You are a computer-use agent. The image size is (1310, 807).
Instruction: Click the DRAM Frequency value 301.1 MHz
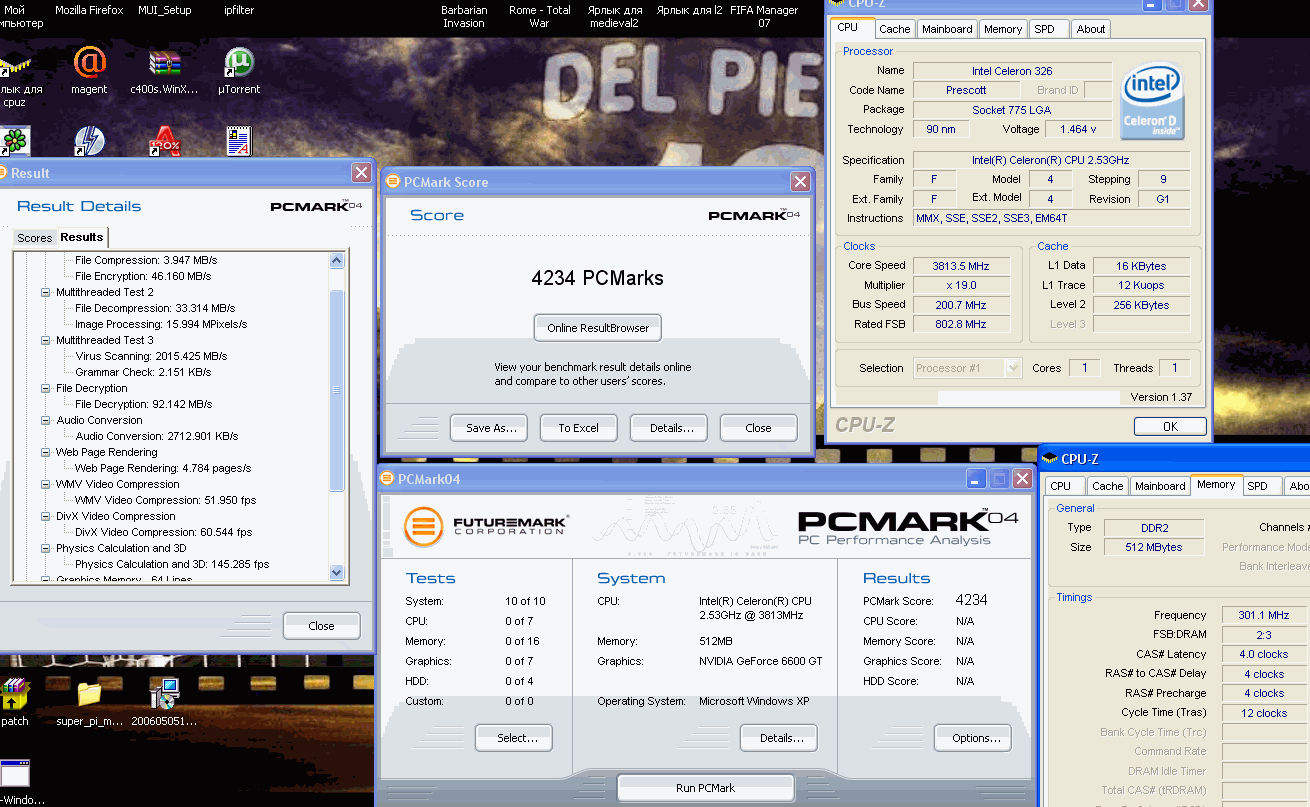pyautogui.click(x=1264, y=616)
